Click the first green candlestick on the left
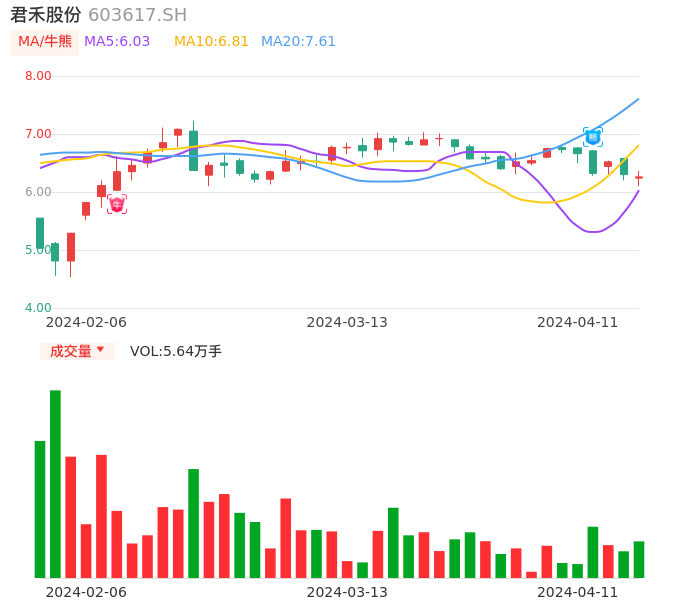 coord(40,233)
